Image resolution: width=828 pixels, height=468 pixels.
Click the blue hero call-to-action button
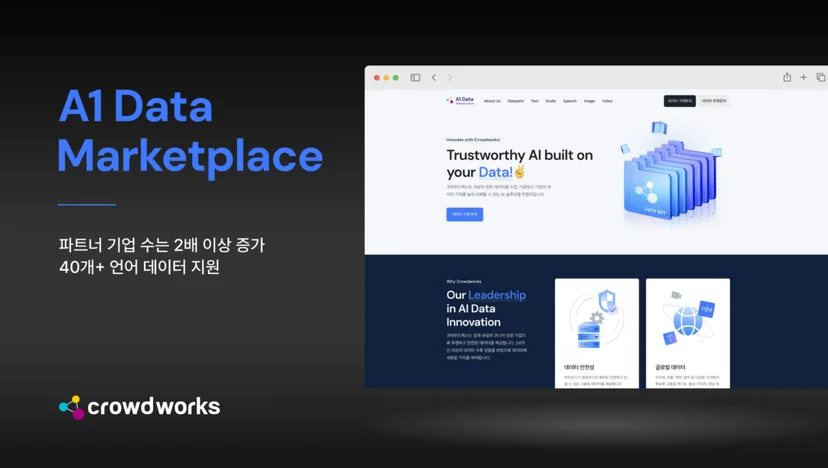pyautogui.click(x=465, y=214)
